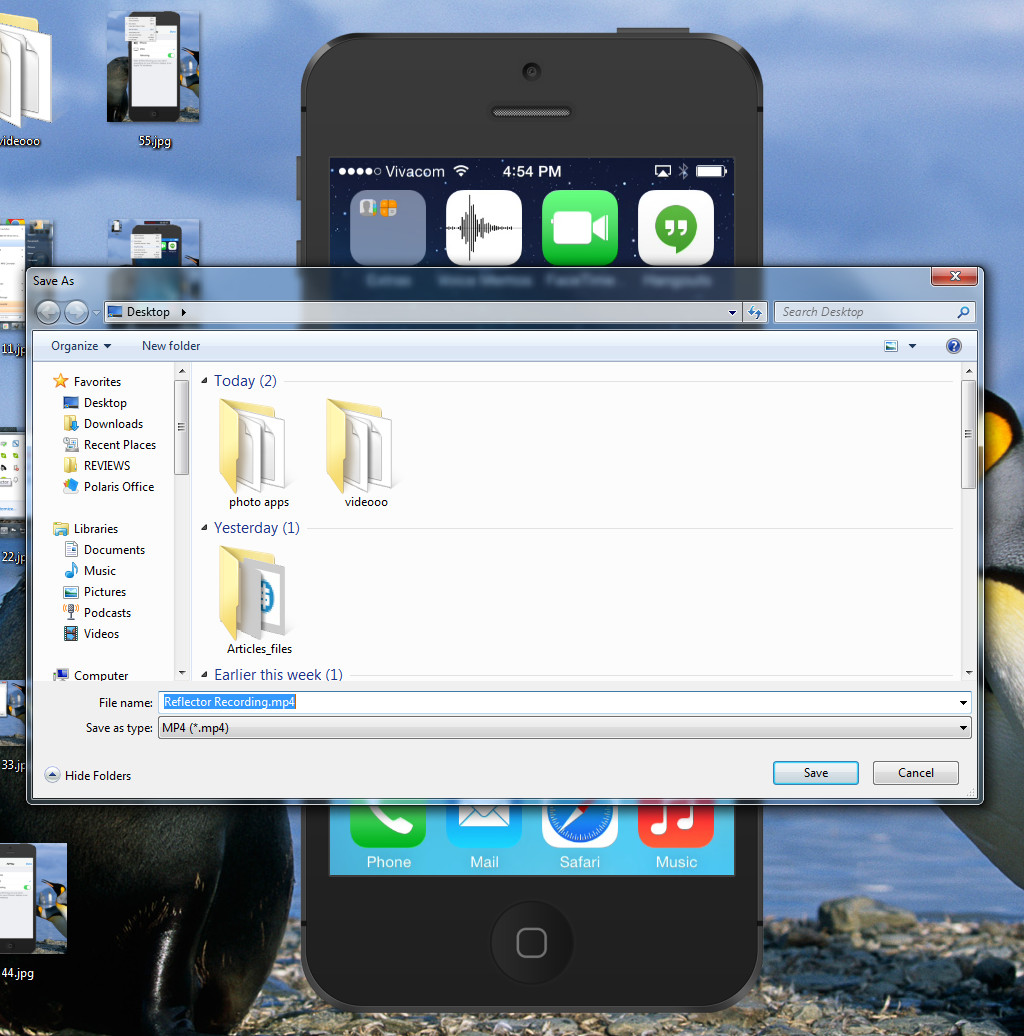The height and width of the screenshot is (1036, 1024).
Task: Click the Save button
Action: pyautogui.click(x=815, y=773)
